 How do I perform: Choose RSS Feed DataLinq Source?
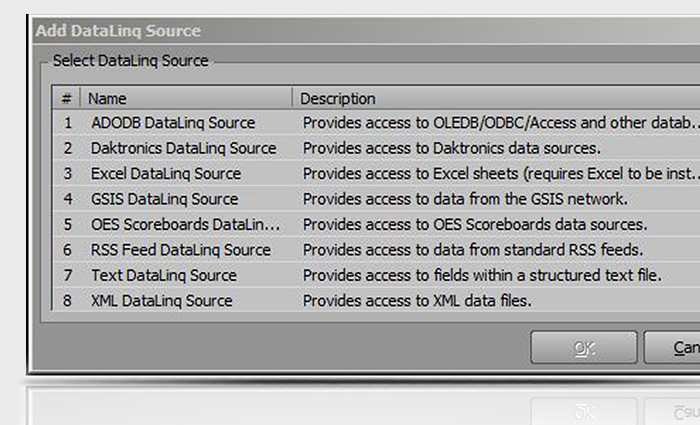click(x=181, y=250)
